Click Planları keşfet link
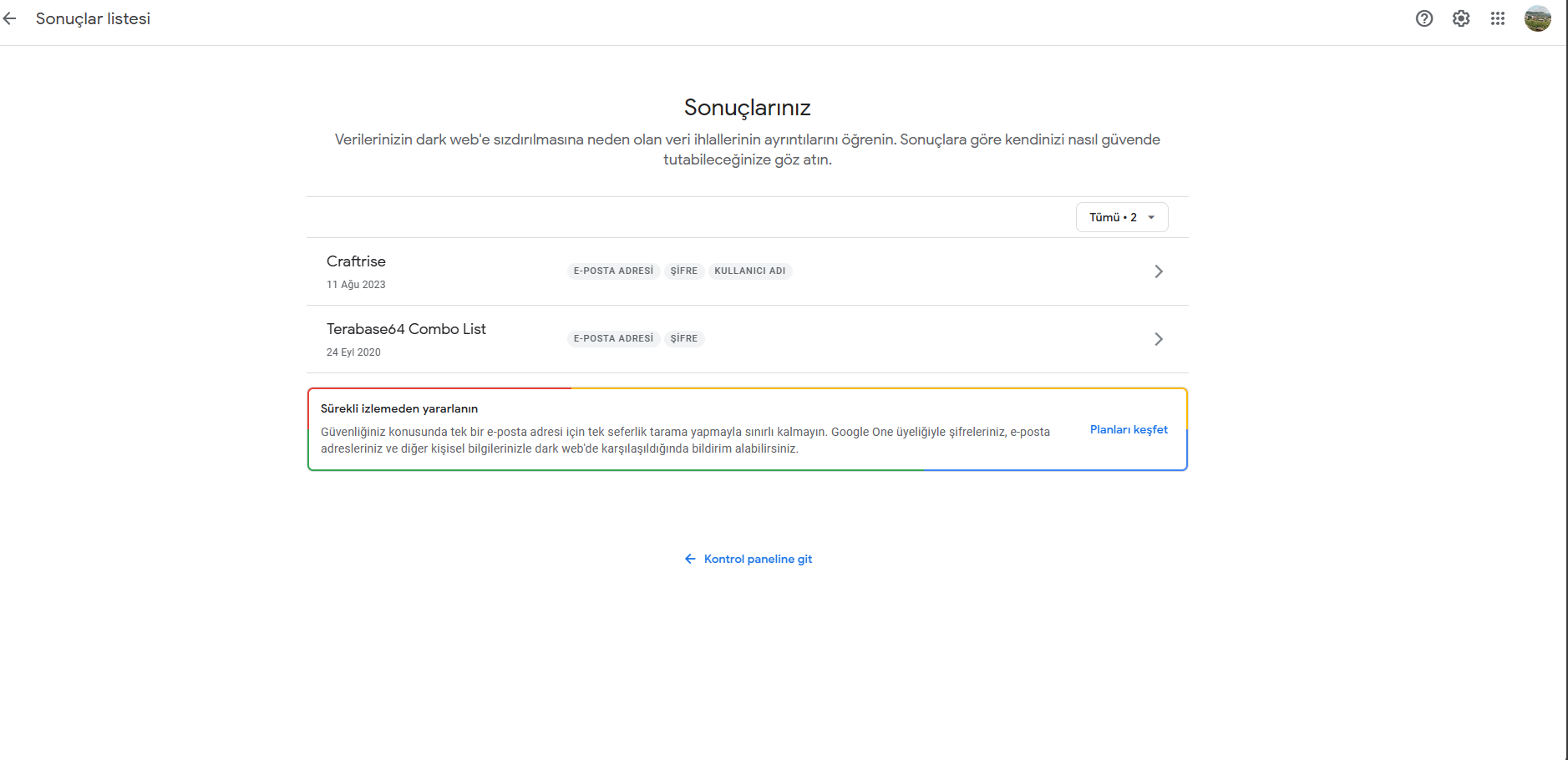This screenshot has width=1568, height=760. (1129, 429)
